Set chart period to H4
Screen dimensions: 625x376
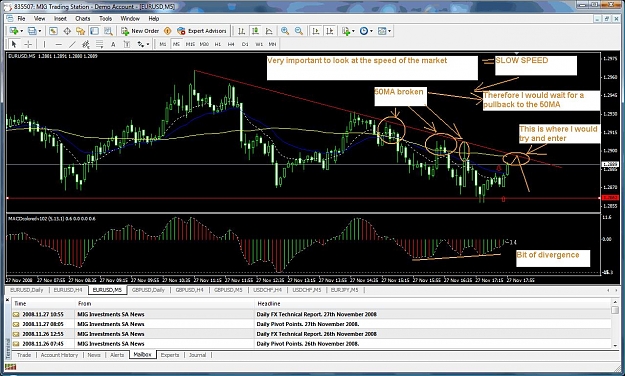coord(231,44)
